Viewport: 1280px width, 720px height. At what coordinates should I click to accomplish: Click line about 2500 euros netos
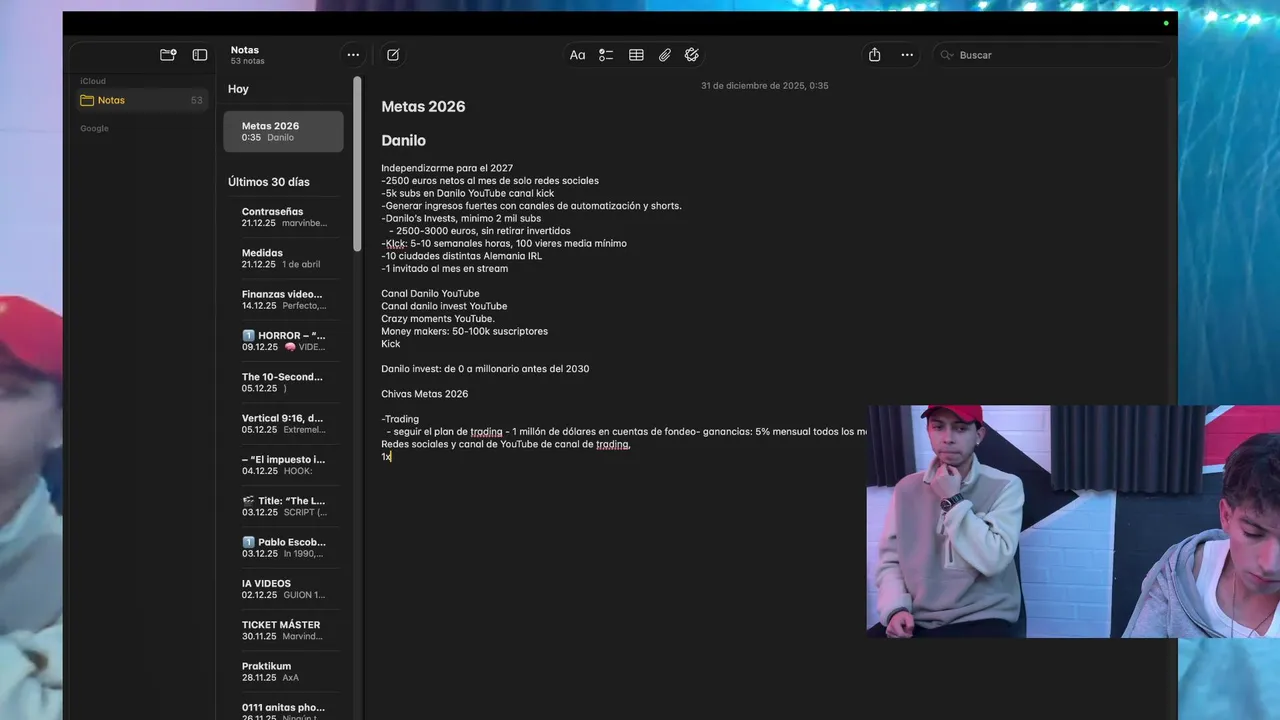(x=490, y=181)
